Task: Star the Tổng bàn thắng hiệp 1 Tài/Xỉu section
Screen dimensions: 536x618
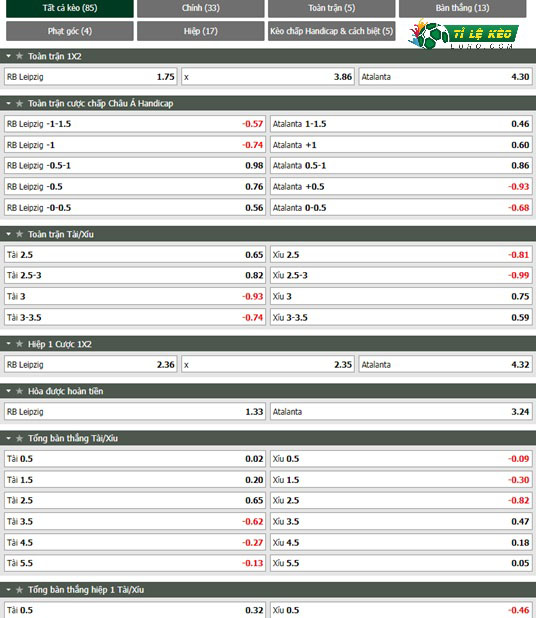Action: click(x=19, y=590)
